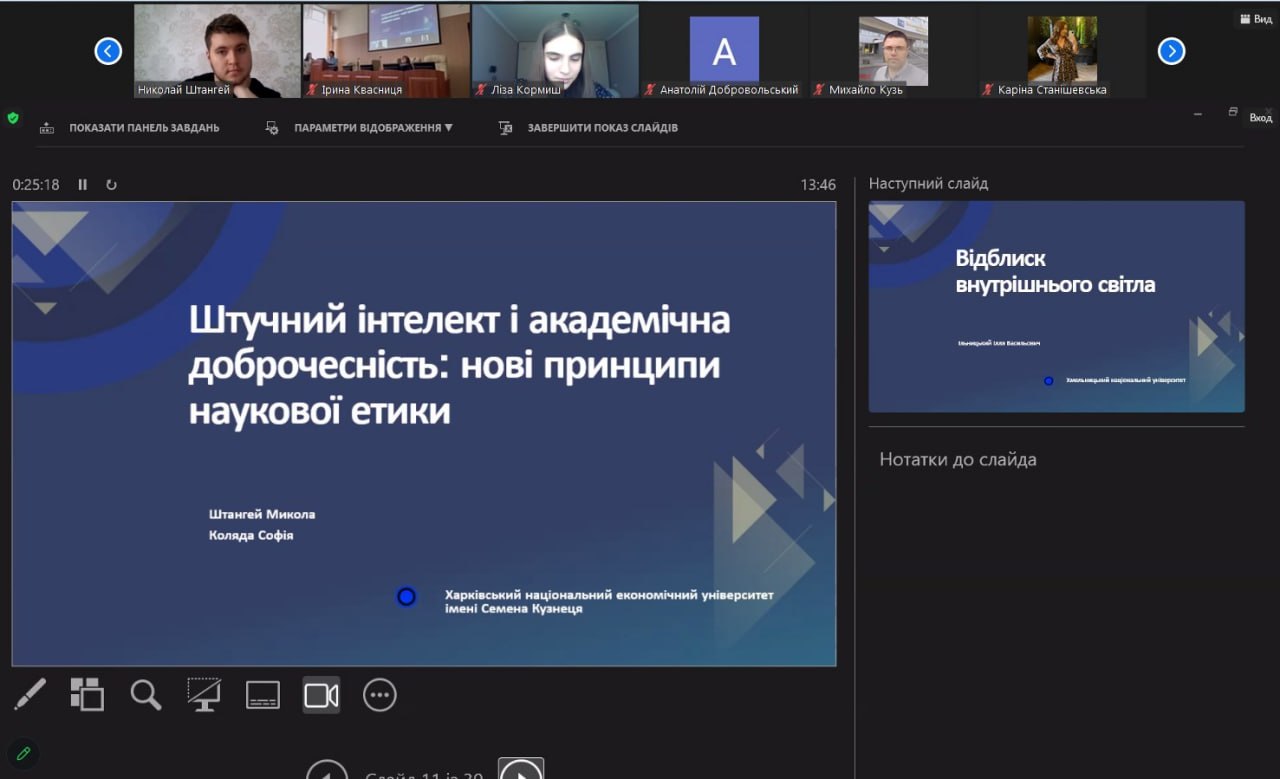The width and height of the screenshot is (1280, 779).
Task: Click the green annotation pencil icon
Action: coord(23,753)
